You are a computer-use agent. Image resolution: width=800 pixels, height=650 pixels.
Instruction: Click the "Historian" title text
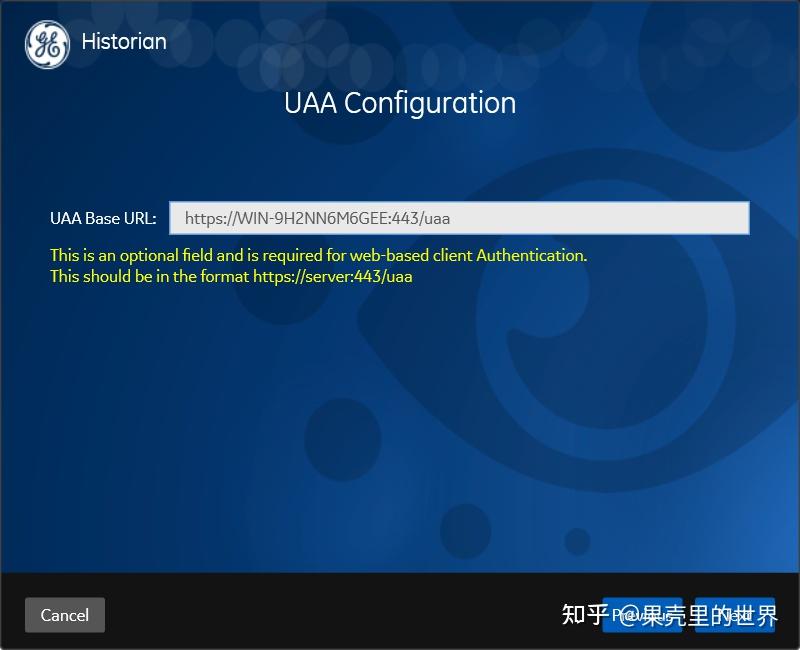coord(124,41)
